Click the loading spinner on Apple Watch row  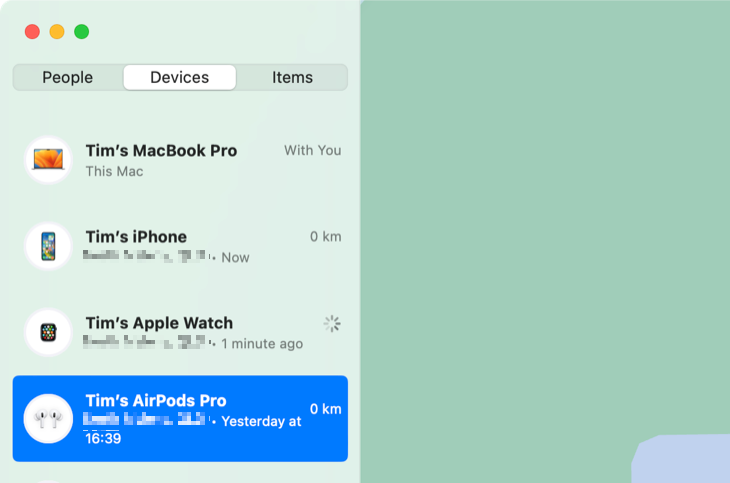[x=332, y=323]
